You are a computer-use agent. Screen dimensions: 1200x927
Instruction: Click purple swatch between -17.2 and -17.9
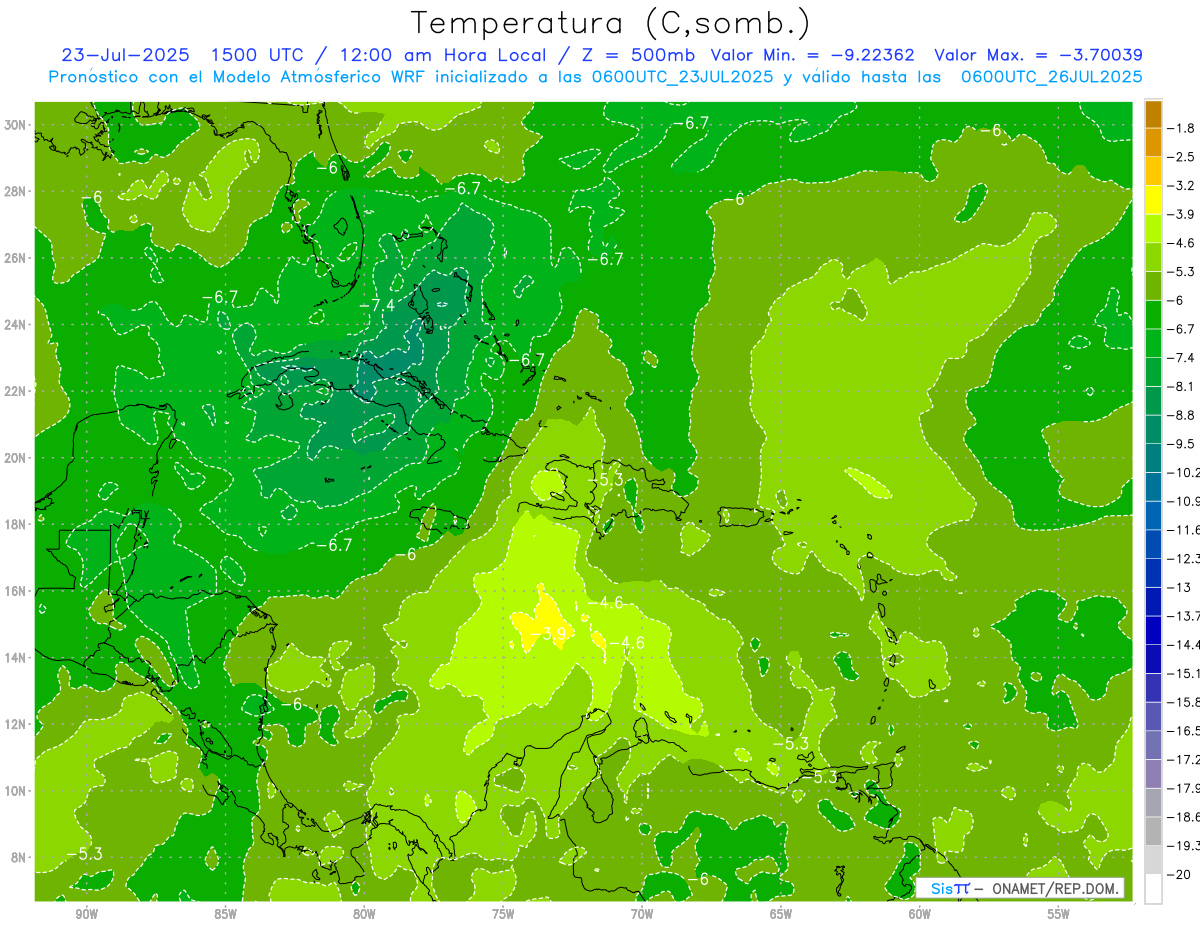pyautogui.click(x=1153, y=774)
